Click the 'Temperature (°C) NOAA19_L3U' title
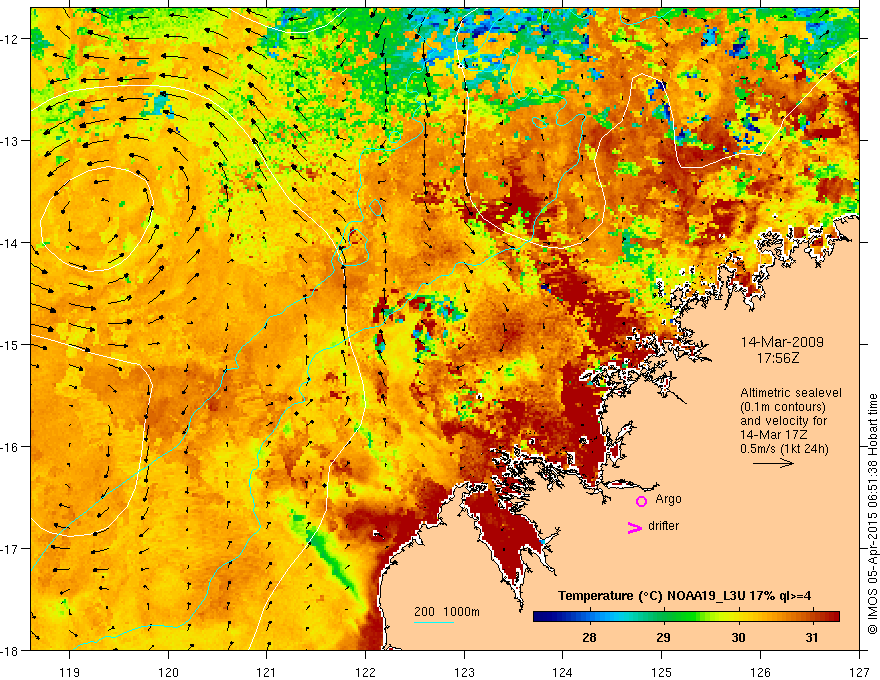 652,596
